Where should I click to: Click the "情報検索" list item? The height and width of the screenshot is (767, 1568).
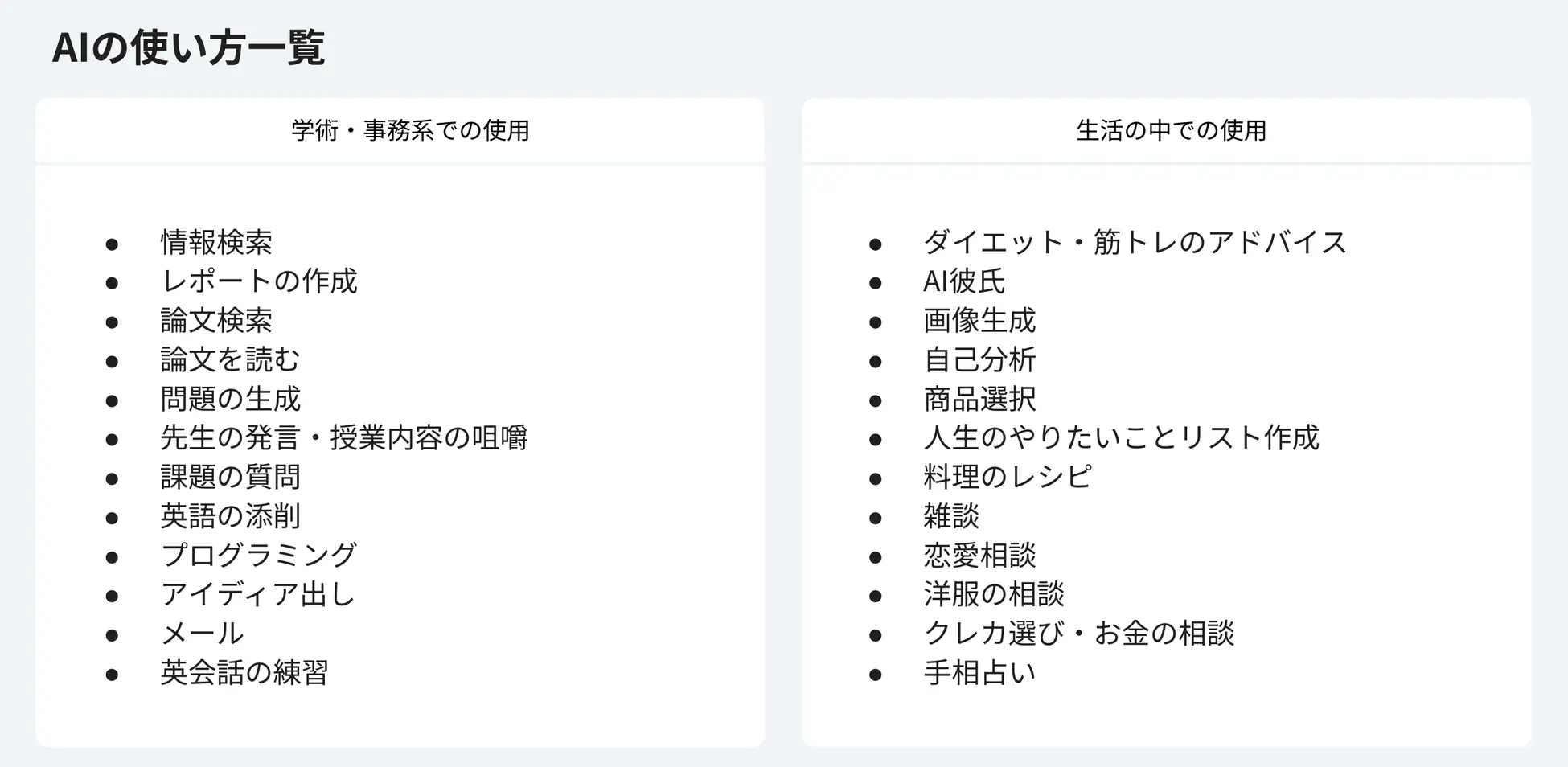click(216, 242)
